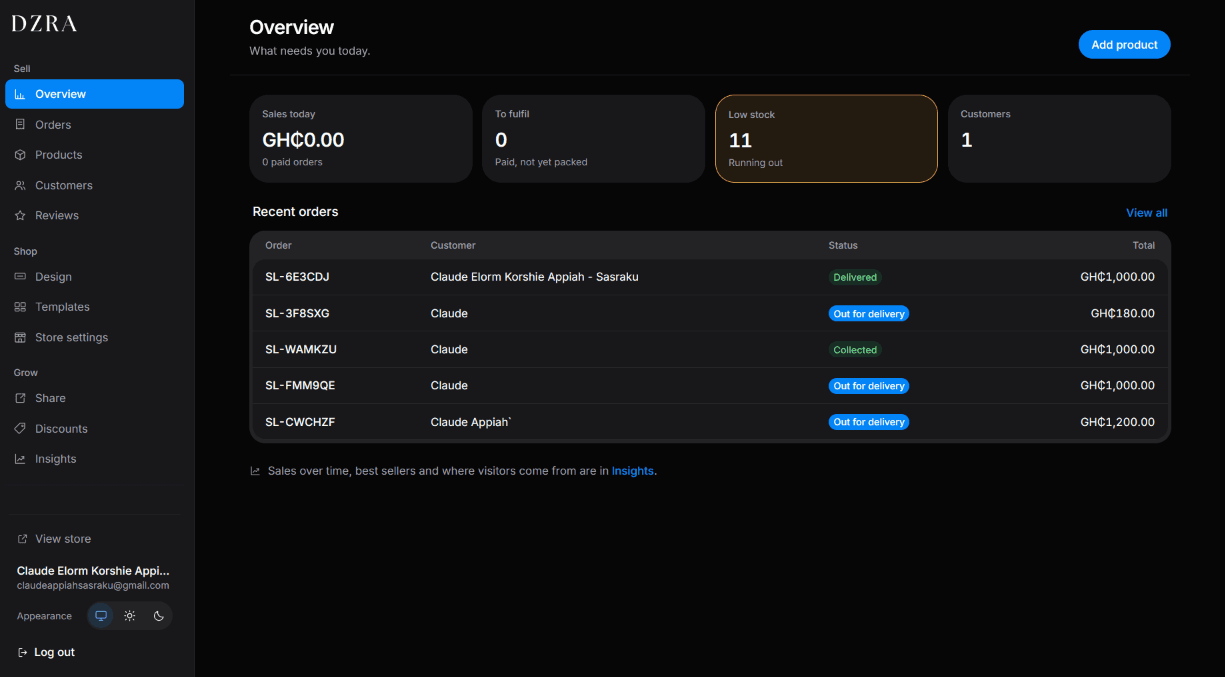Open the sidebar Insights chart icon

[x=20, y=459]
